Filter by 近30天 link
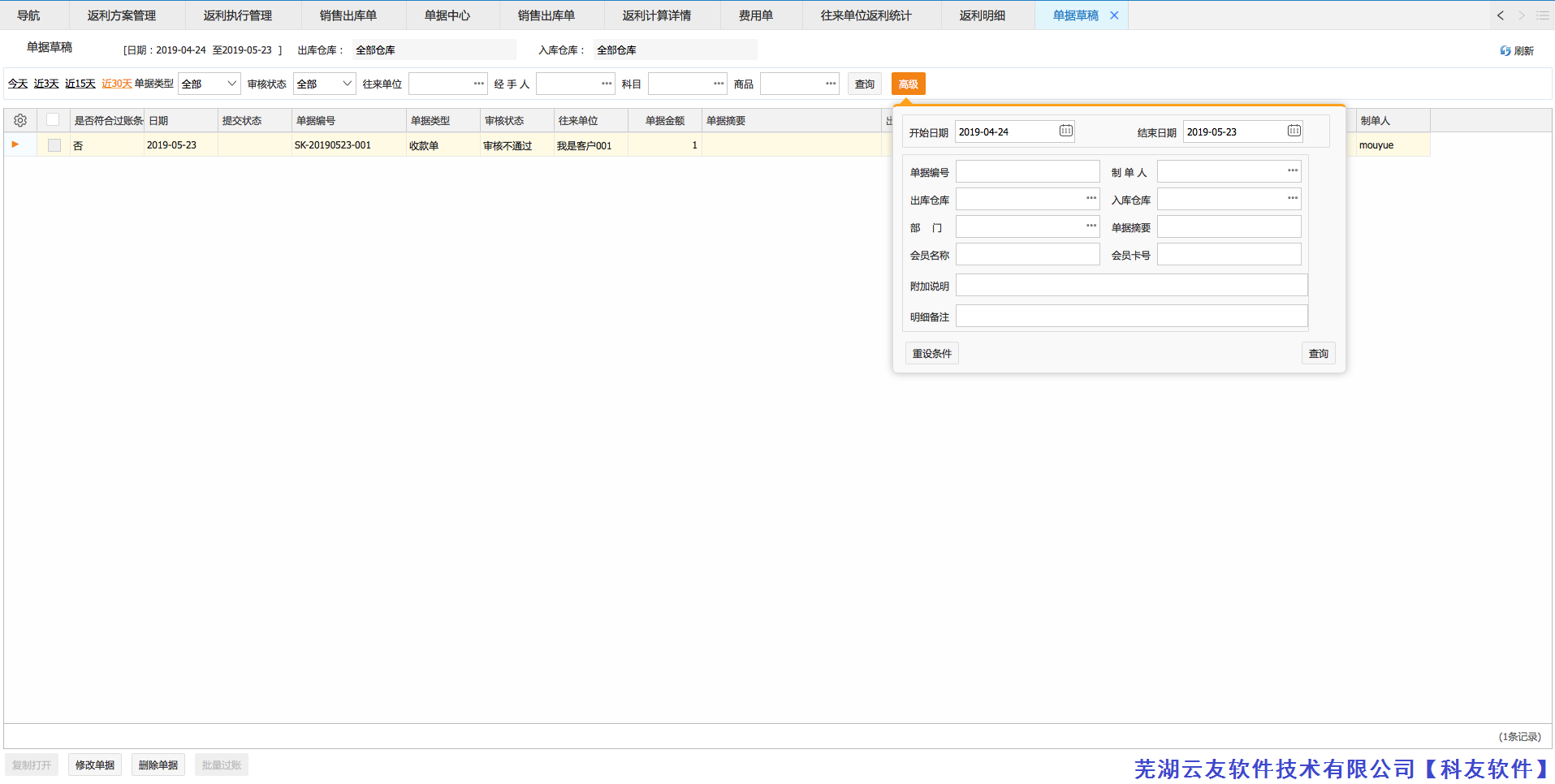 click(117, 84)
